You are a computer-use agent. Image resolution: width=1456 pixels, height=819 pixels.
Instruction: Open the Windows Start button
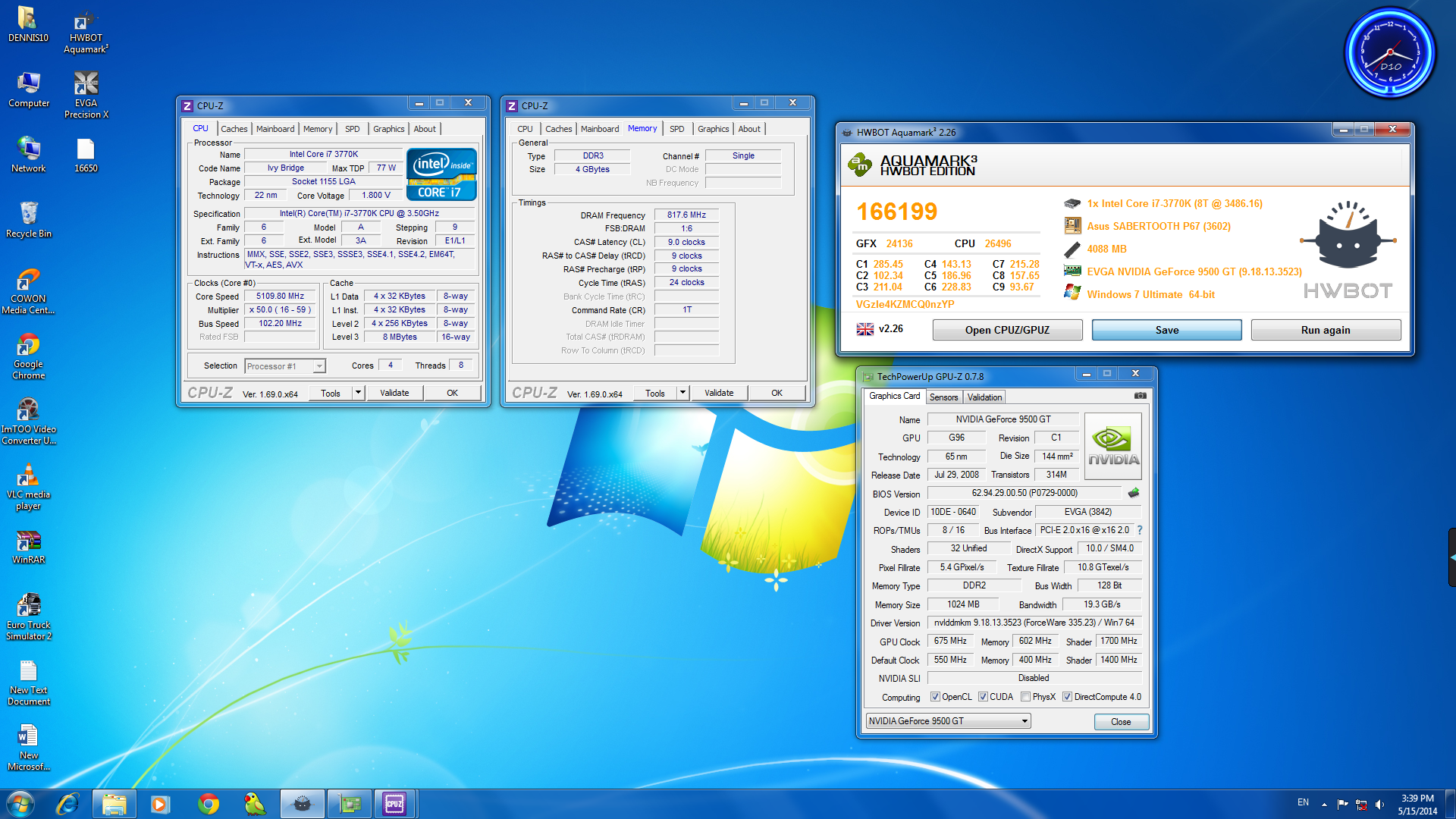(20, 803)
